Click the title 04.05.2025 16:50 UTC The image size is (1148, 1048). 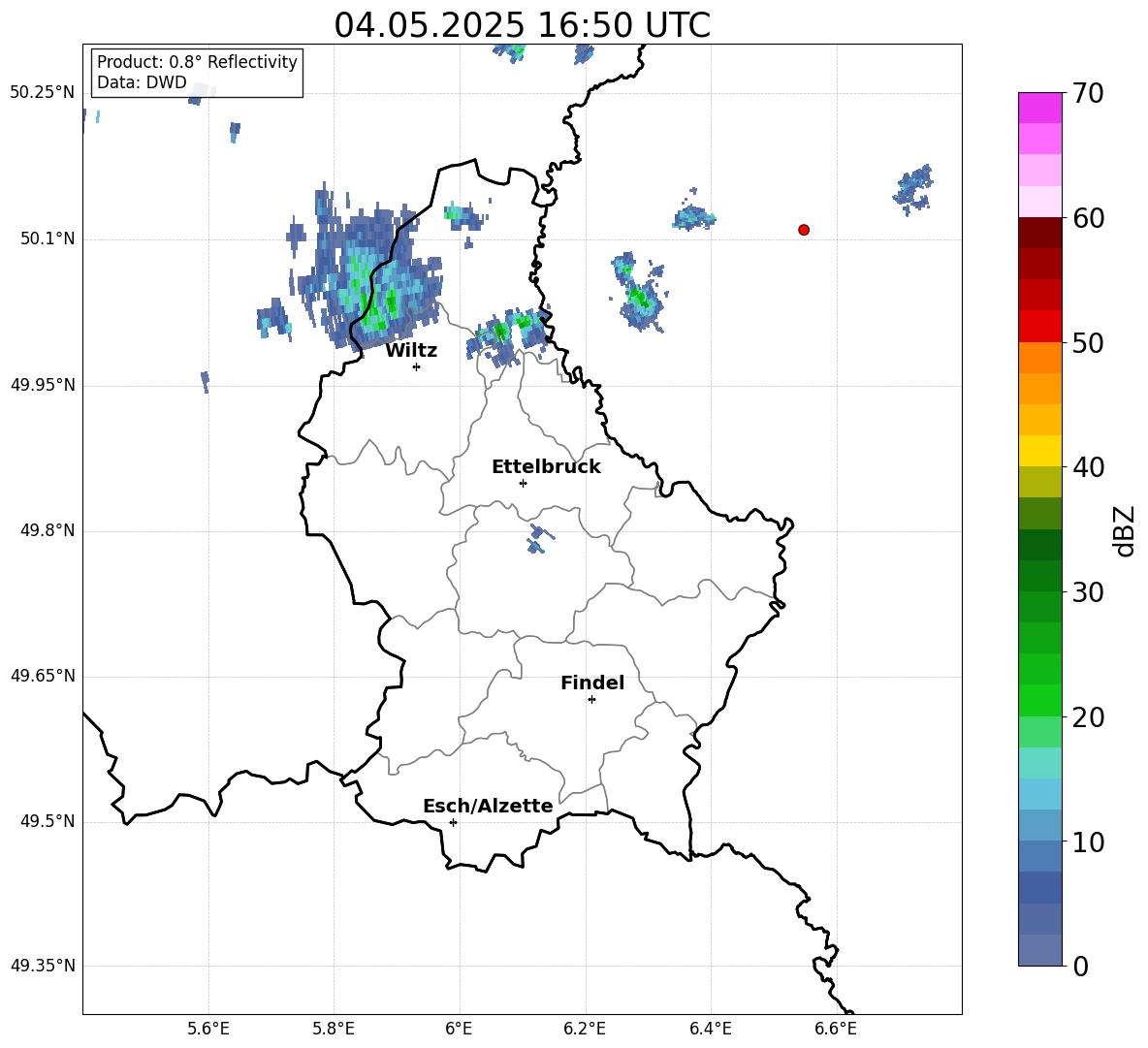coord(522,25)
